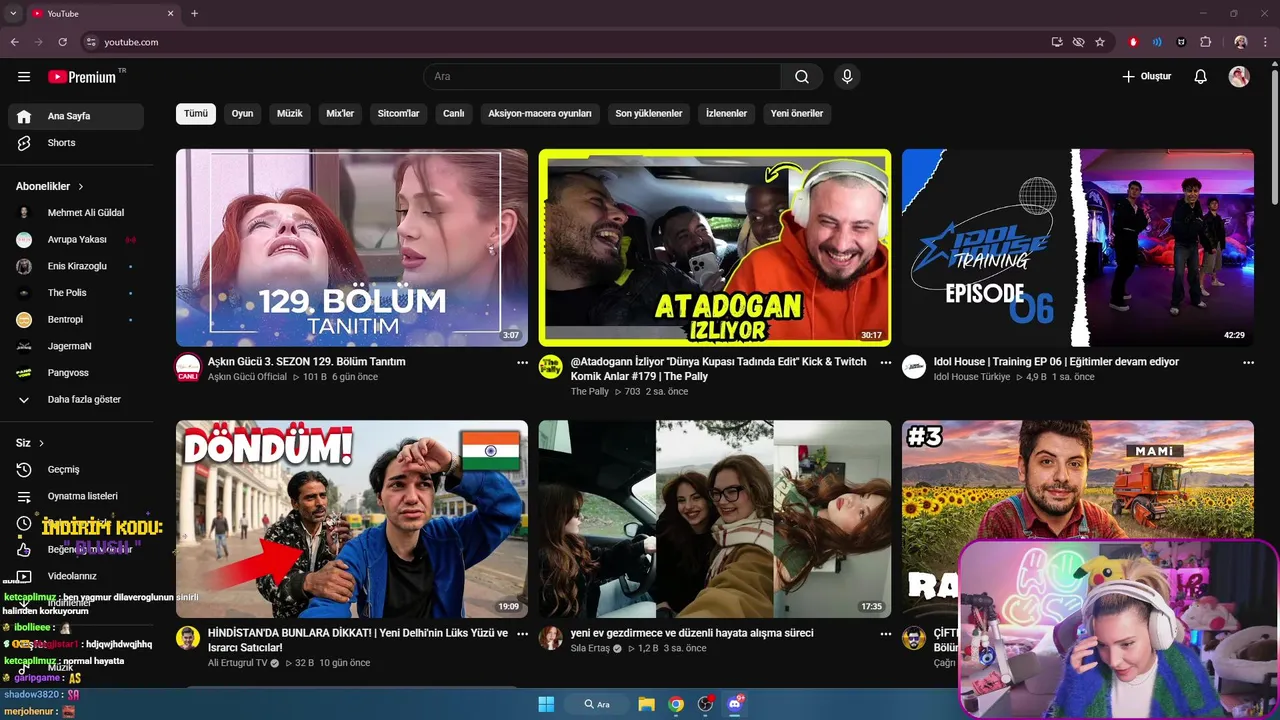Open the notifications bell
This screenshot has height=720, width=1280.
click(1201, 77)
